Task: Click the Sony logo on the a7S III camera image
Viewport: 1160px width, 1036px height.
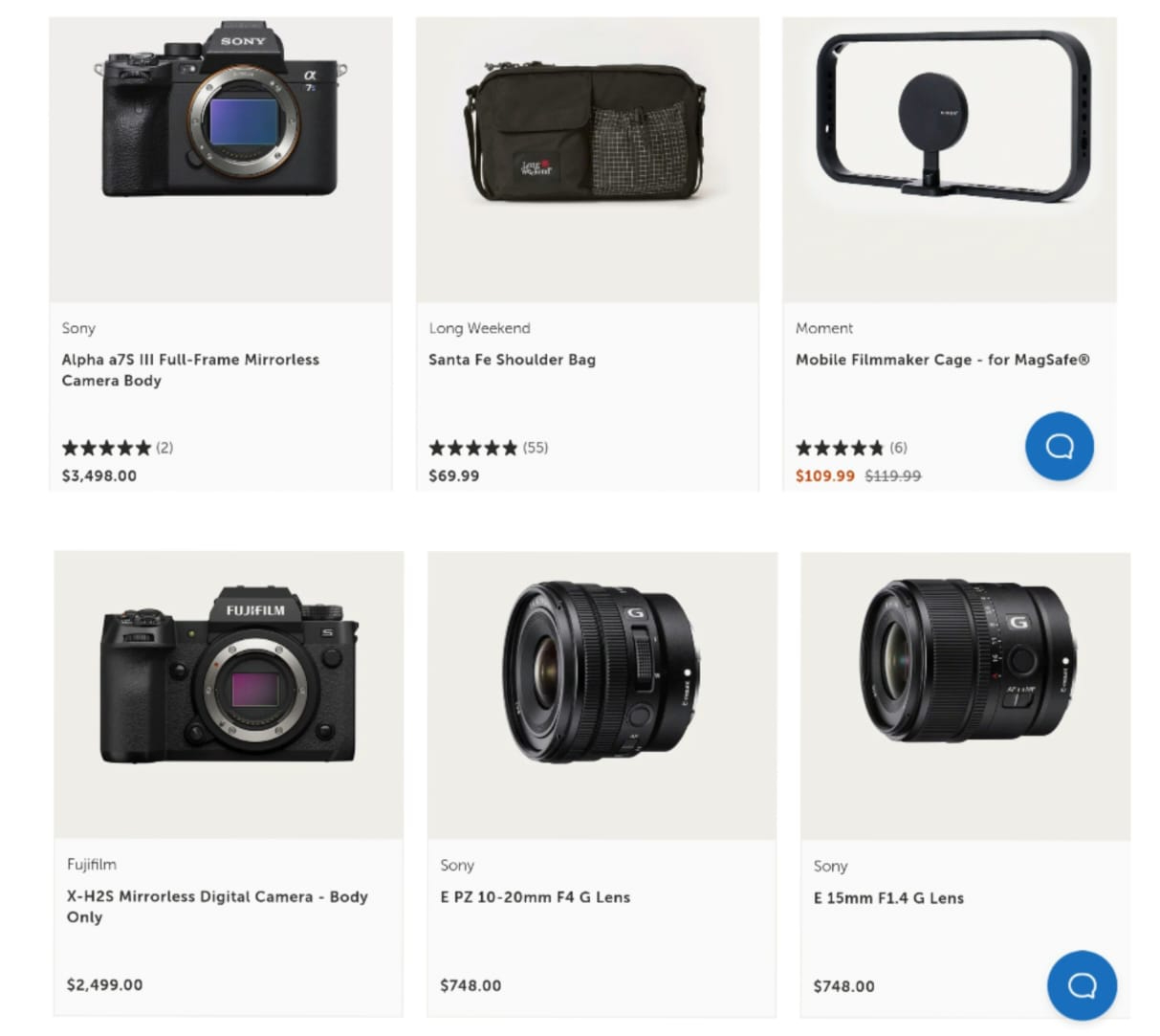Action: click(x=243, y=42)
